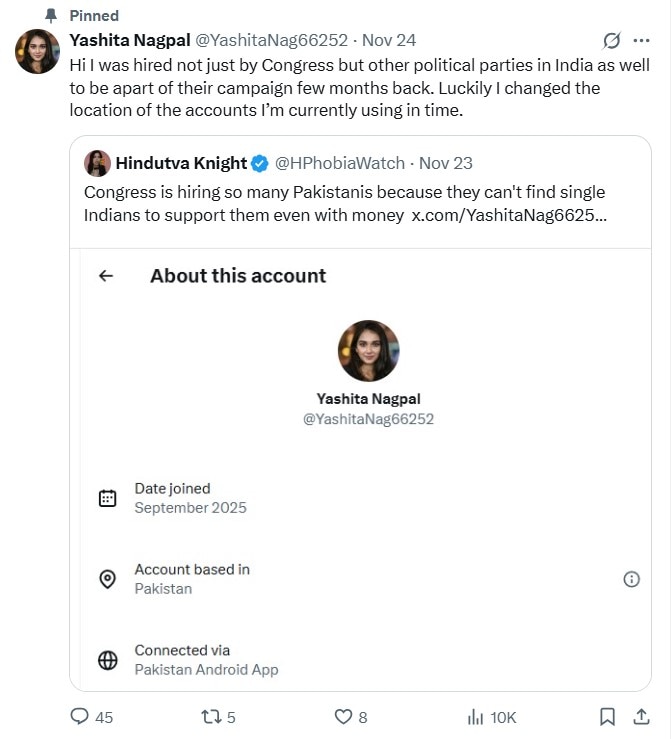This screenshot has height=739, width=672.
Task: Like the tweet with heart icon
Action: click(343, 716)
